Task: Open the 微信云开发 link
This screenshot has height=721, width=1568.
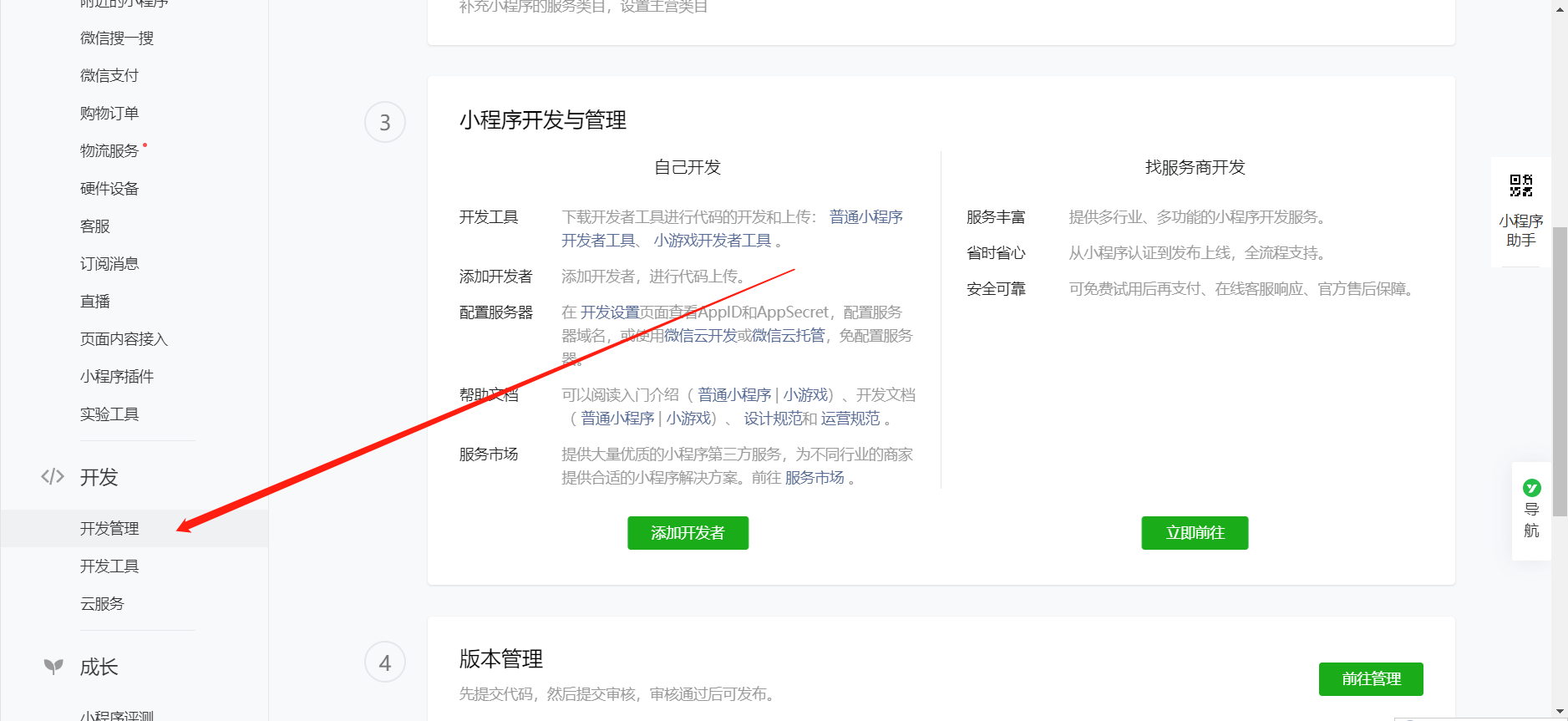Action: coord(700,336)
